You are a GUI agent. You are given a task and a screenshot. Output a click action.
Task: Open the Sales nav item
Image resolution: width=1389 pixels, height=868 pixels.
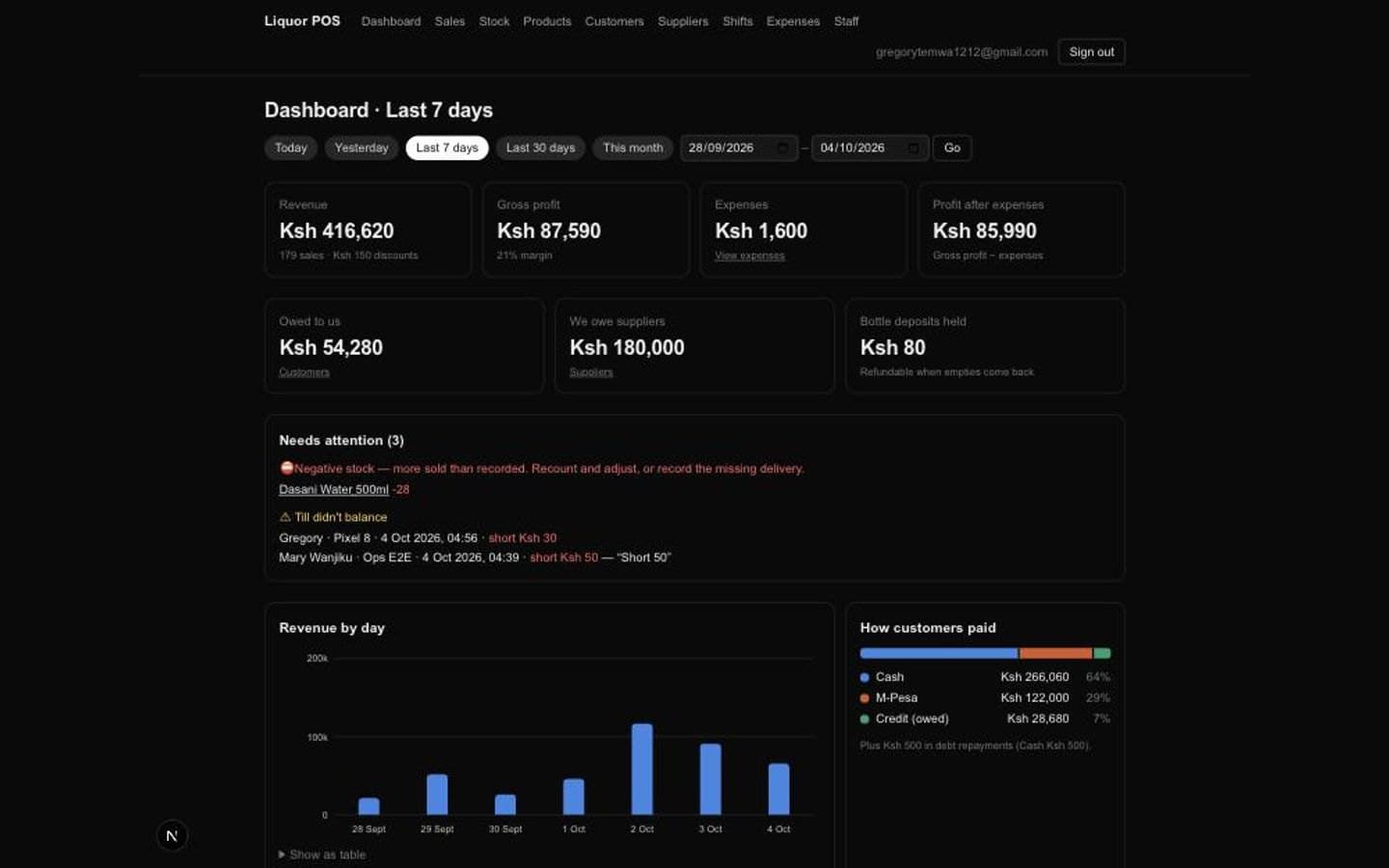coord(449,21)
